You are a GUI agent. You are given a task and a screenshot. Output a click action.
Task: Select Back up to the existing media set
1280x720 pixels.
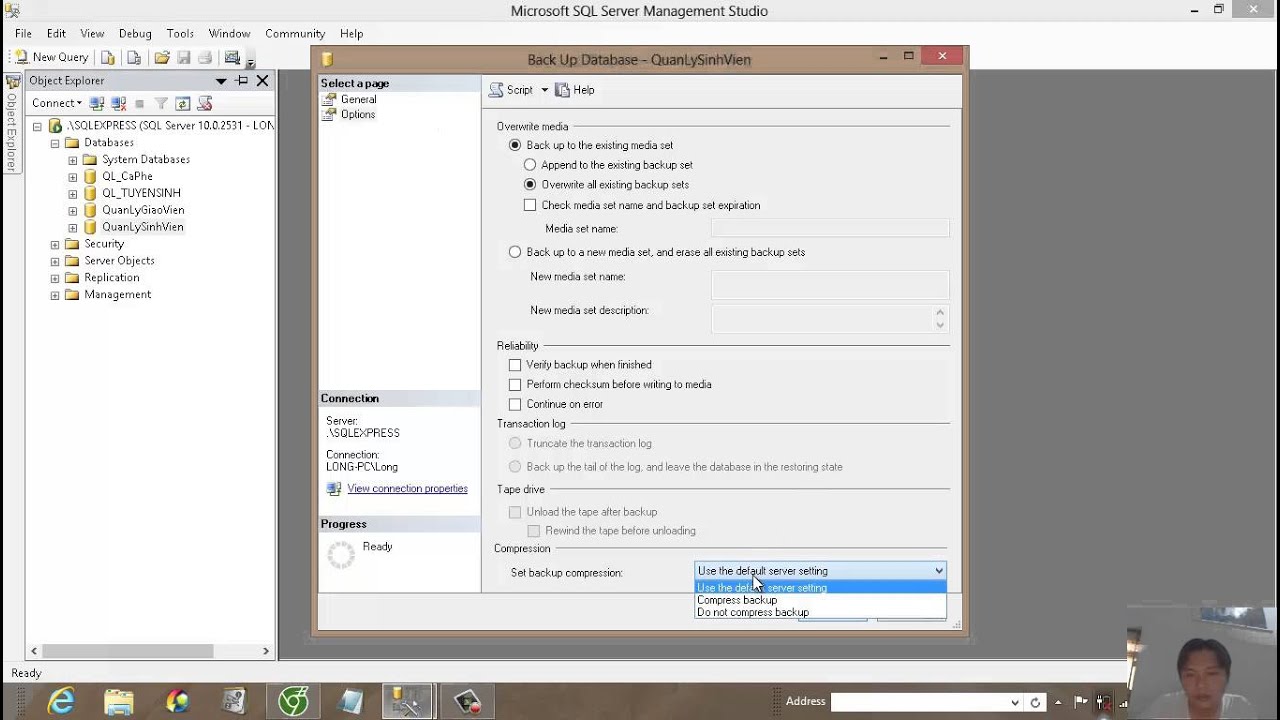tap(515, 145)
